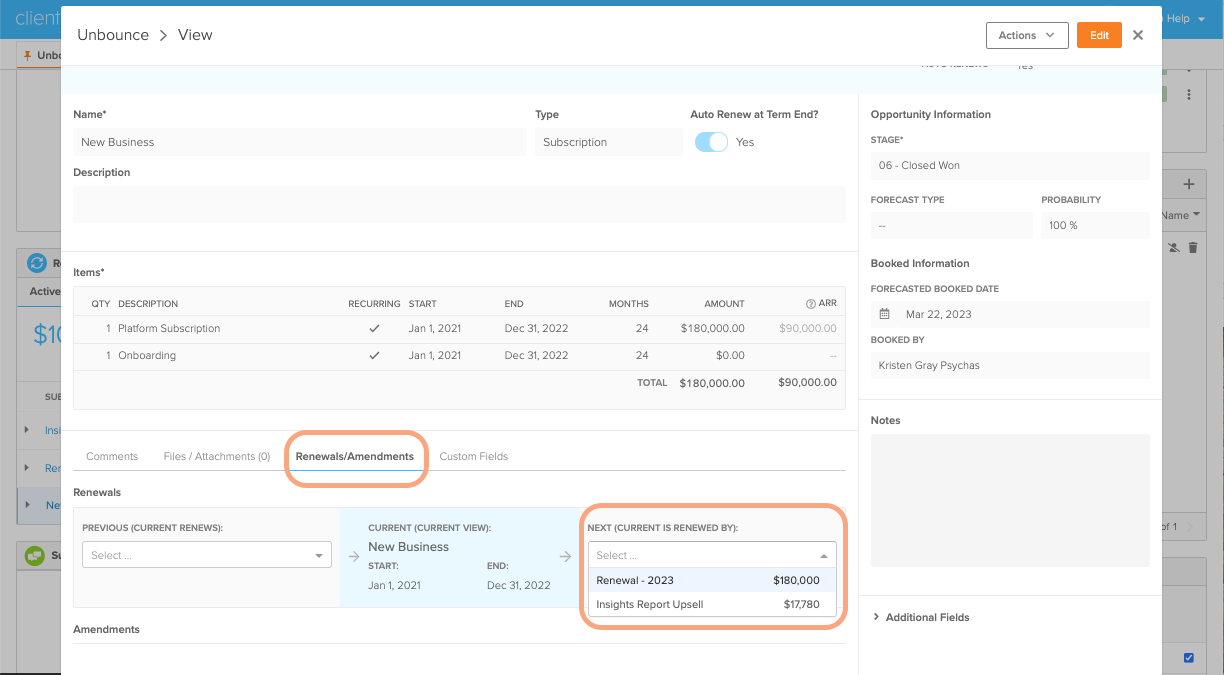Click the Unbounce breadcrumb link
The image size is (1224, 675).
(113, 35)
